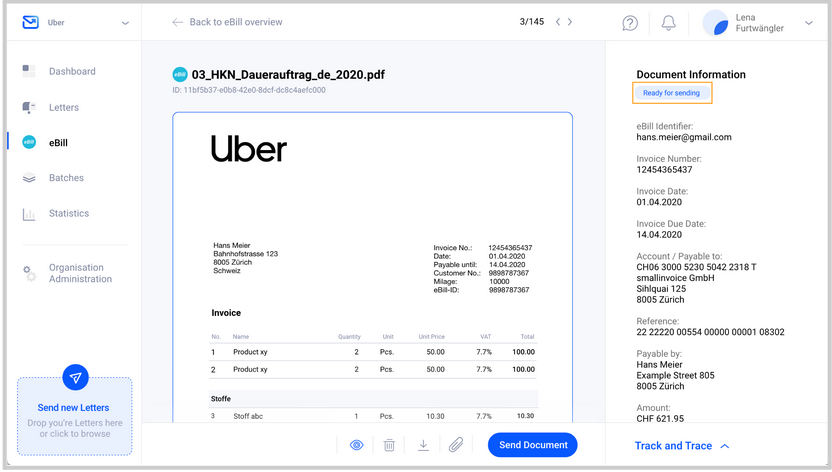Viewport: 832px width, 472px height.
Task: Click Invoice heading in preview
Action: coord(226,313)
